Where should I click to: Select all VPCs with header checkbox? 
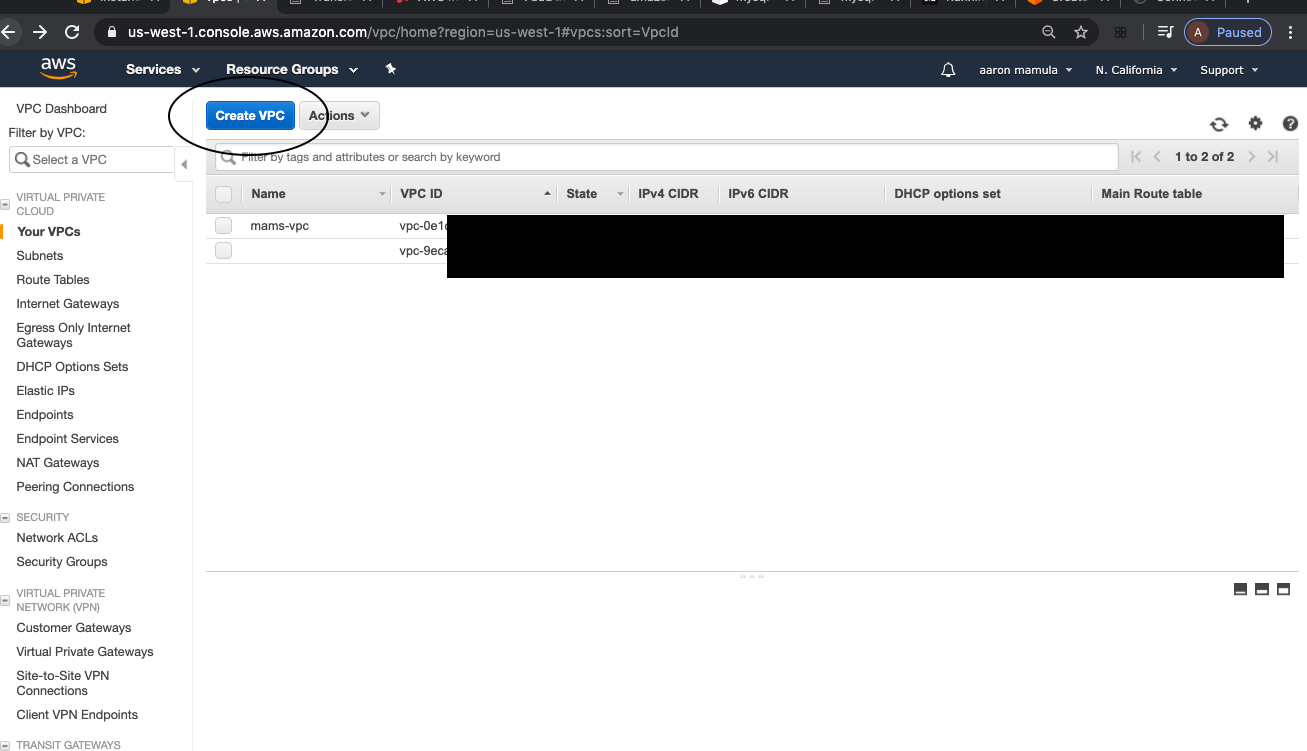click(x=224, y=194)
